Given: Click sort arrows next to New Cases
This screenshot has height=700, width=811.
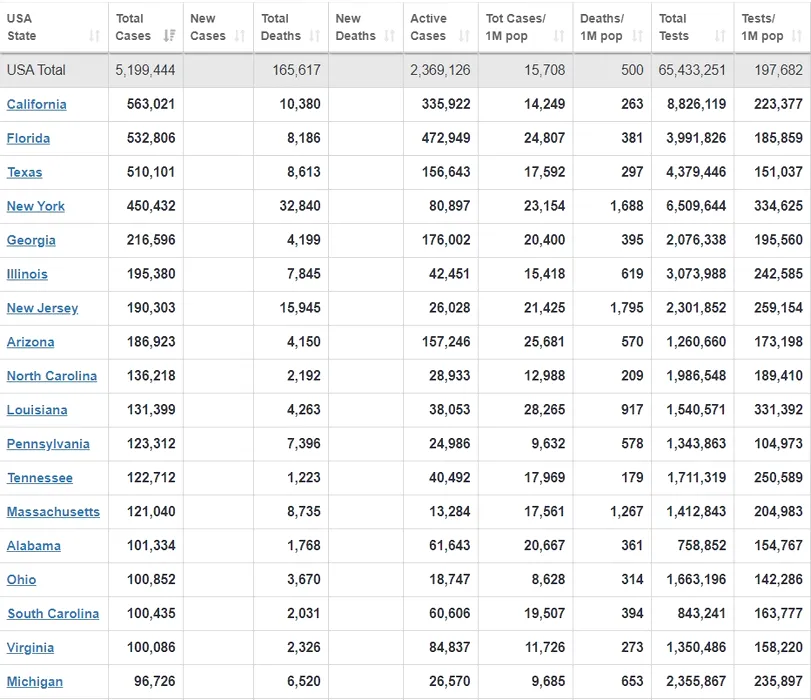Looking at the screenshot, I should (240, 36).
